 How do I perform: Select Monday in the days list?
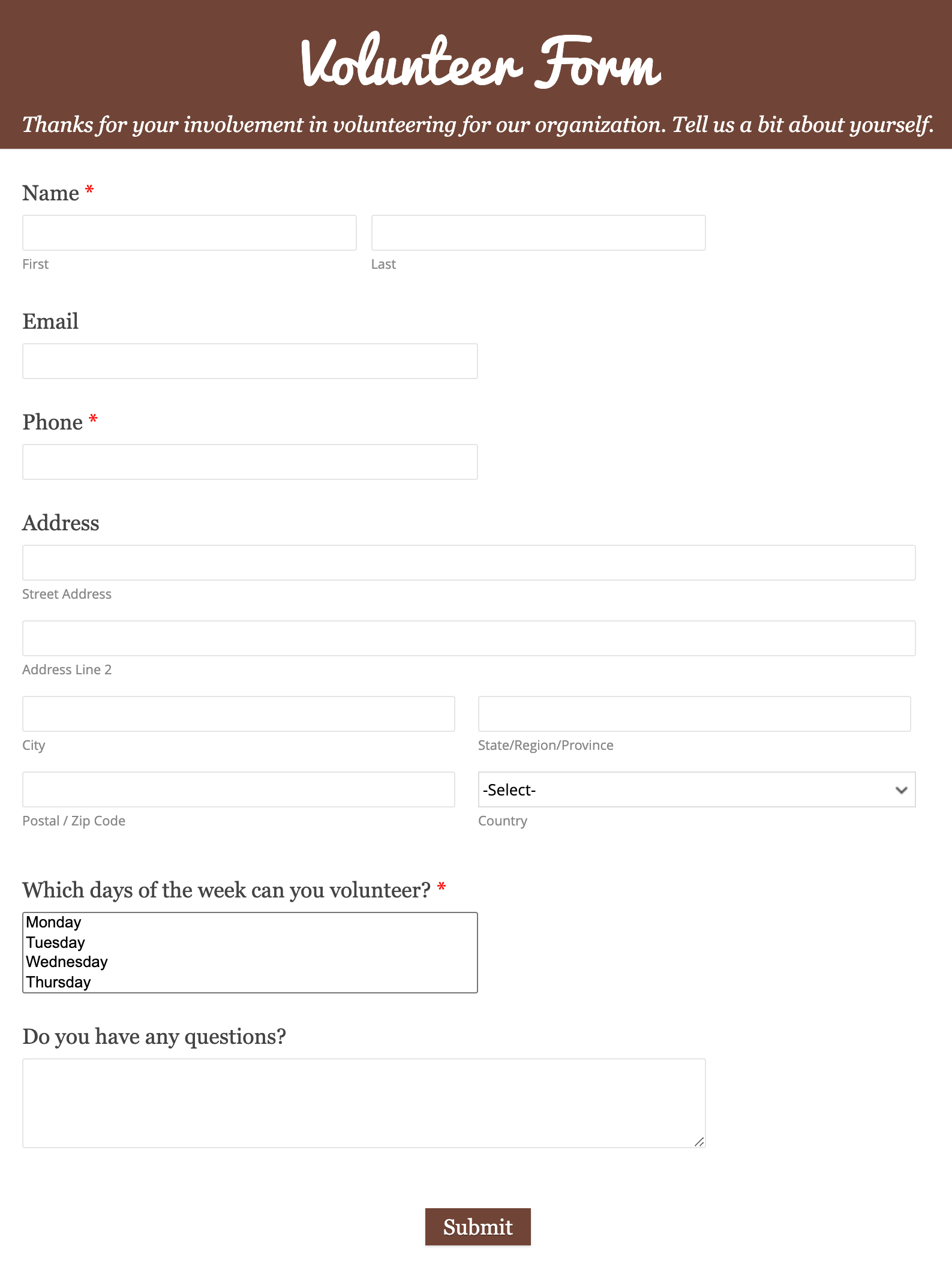click(x=54, y=922)
